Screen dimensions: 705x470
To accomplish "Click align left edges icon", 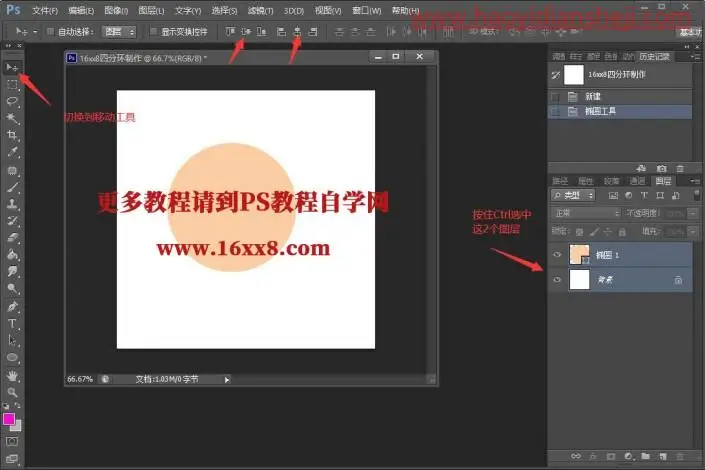I will pyautogui.click(x=281, y=31).
